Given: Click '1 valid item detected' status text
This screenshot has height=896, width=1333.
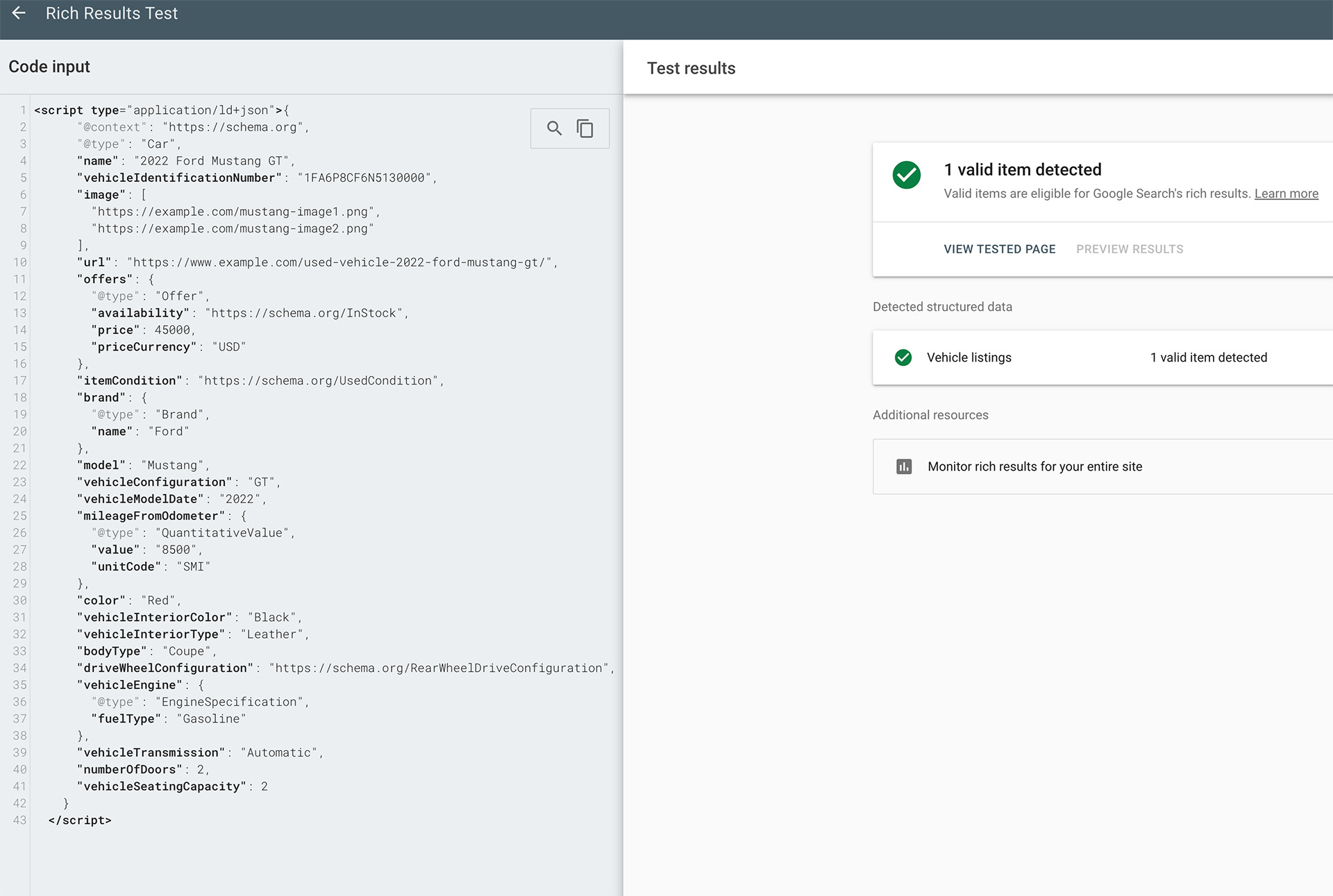Looking at the screenshot, I should [1208, 357].
